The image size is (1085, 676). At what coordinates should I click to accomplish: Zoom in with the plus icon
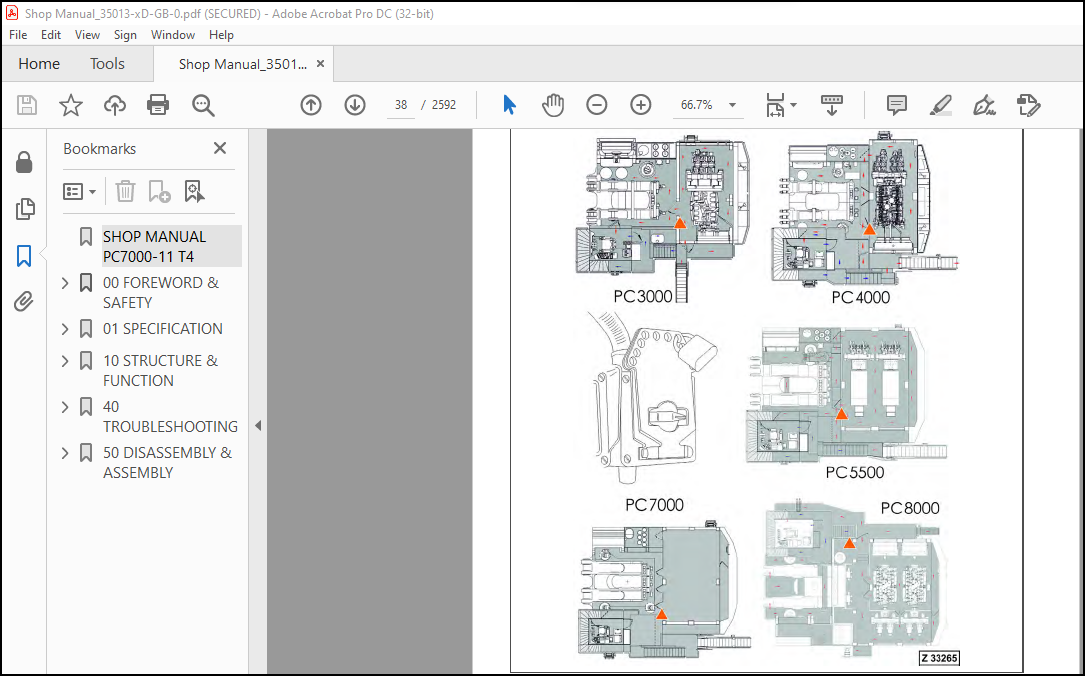point(641,105)
